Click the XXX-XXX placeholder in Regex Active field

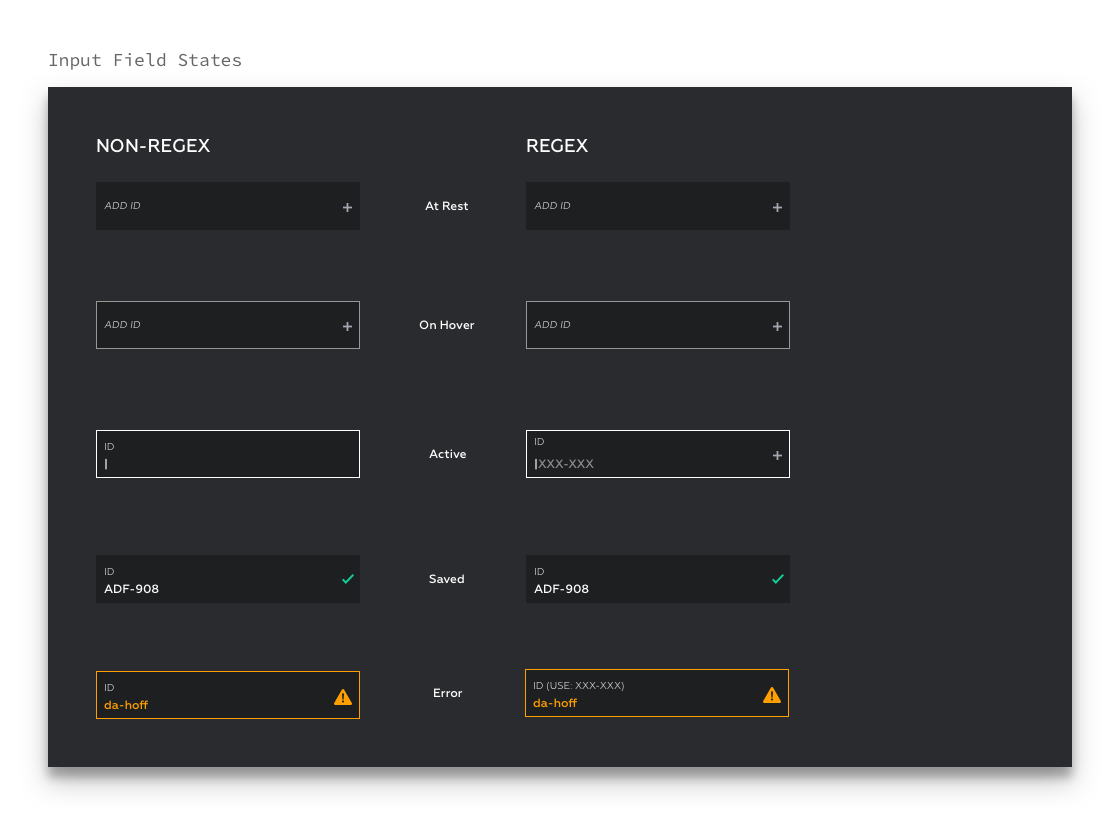pos(566,464)
